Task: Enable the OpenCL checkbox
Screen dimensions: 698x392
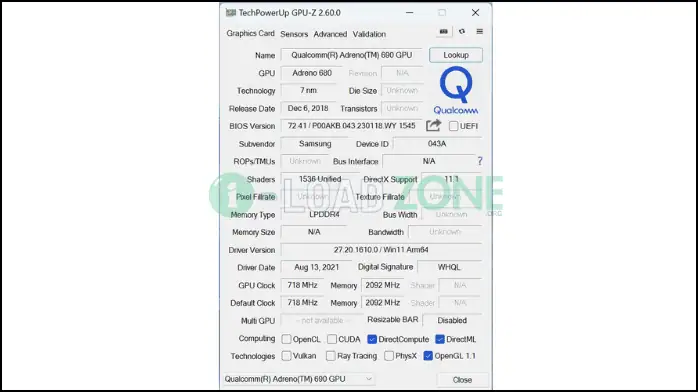Action: point(286,339)
